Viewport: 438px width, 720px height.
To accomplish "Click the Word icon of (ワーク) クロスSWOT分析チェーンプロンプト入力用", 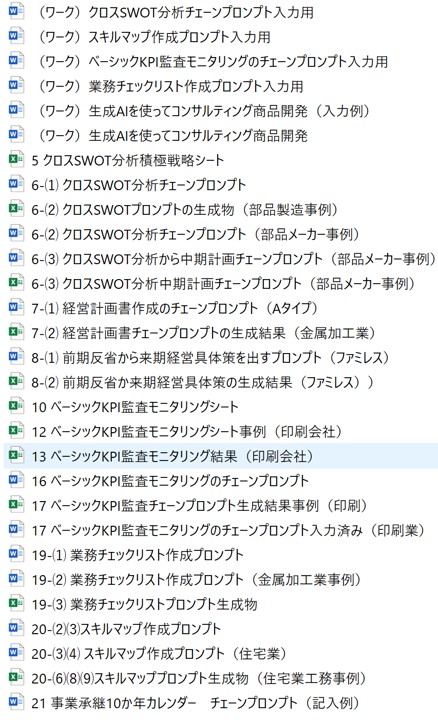I will point(16,11).
